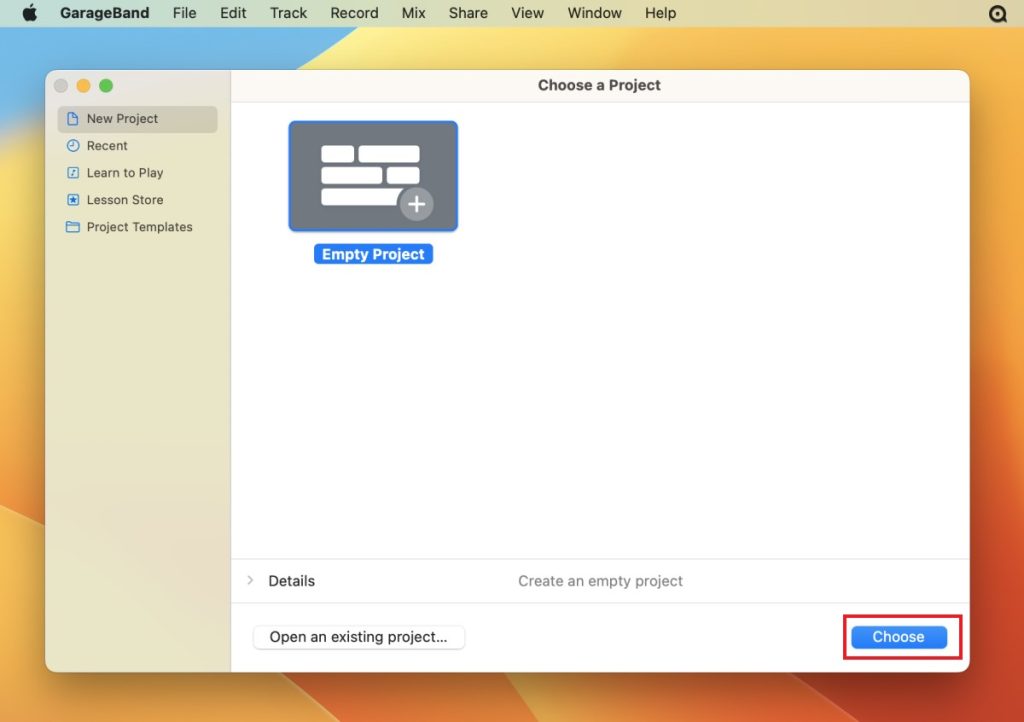Open the Mix menu
The width and height of the screenshot is (1024, 722).
pos(413,13)
